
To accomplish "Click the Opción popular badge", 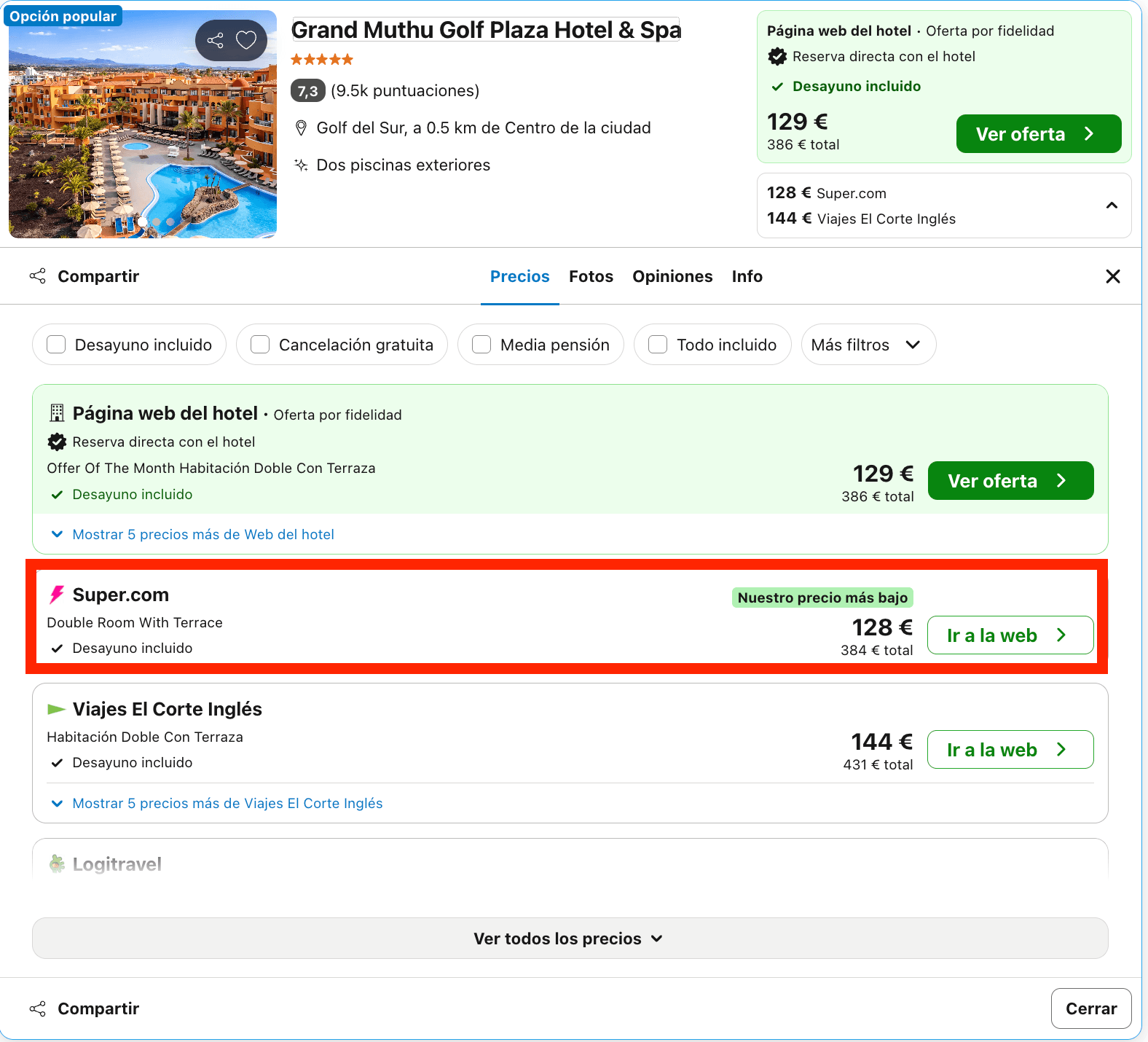I will pyautogui.click(x=63, y=16).
